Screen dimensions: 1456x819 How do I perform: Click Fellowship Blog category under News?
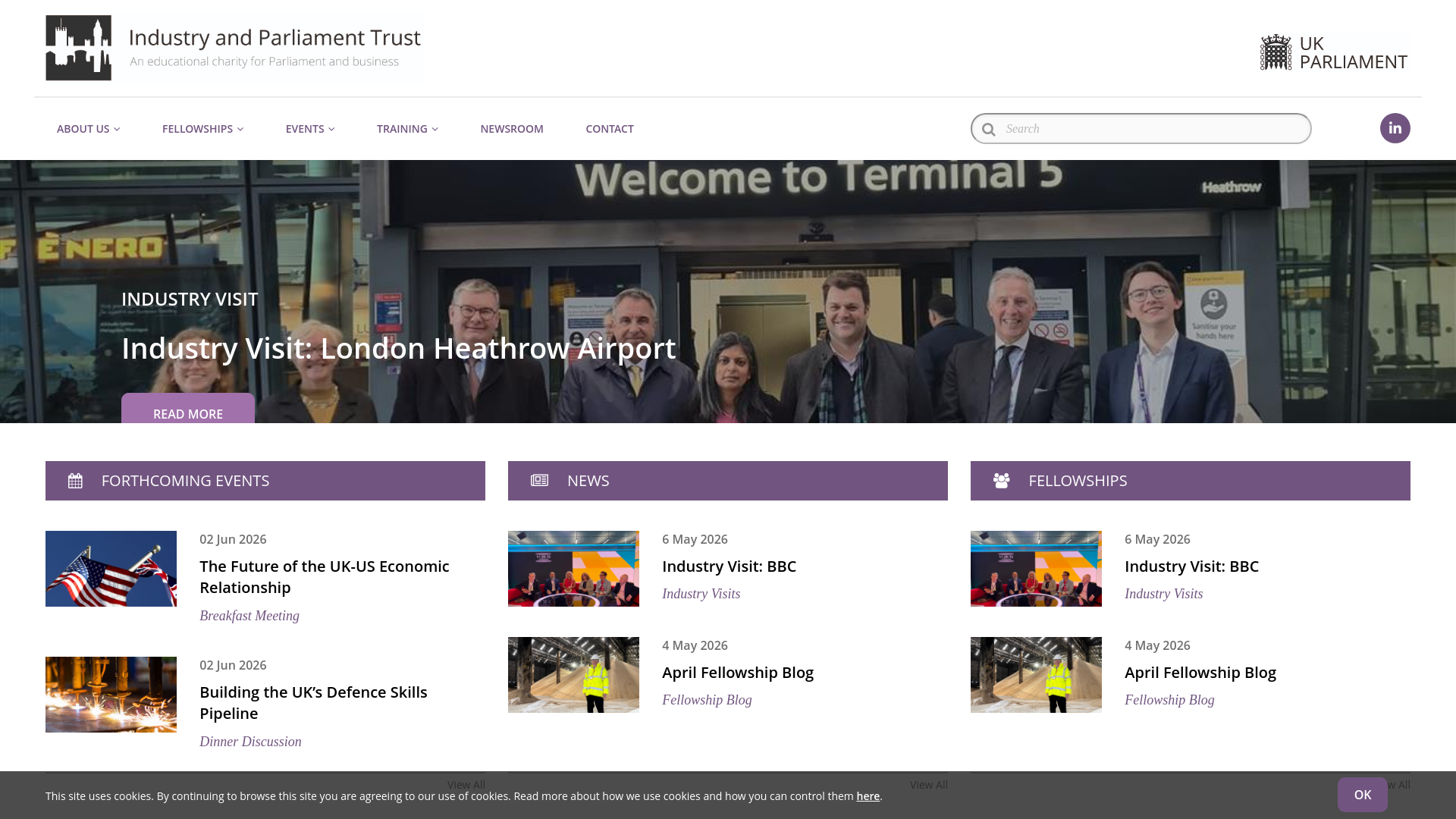tap(707, 700)
